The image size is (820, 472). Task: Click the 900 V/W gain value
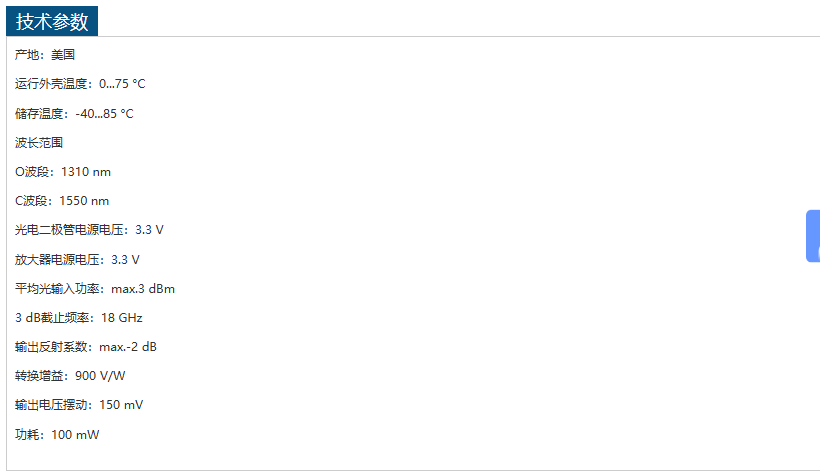[x=100, y=376]
